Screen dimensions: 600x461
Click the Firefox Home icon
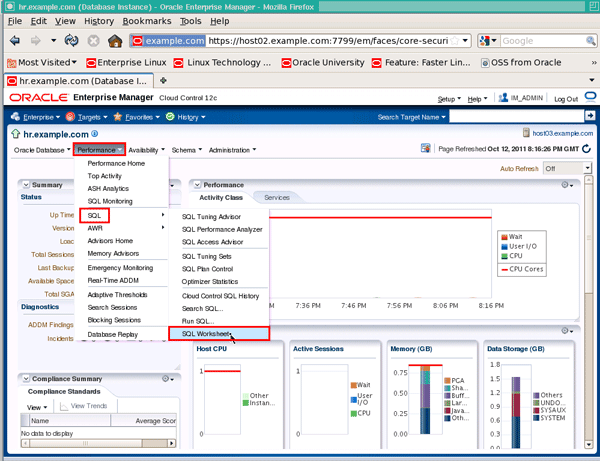coord(116,41)
